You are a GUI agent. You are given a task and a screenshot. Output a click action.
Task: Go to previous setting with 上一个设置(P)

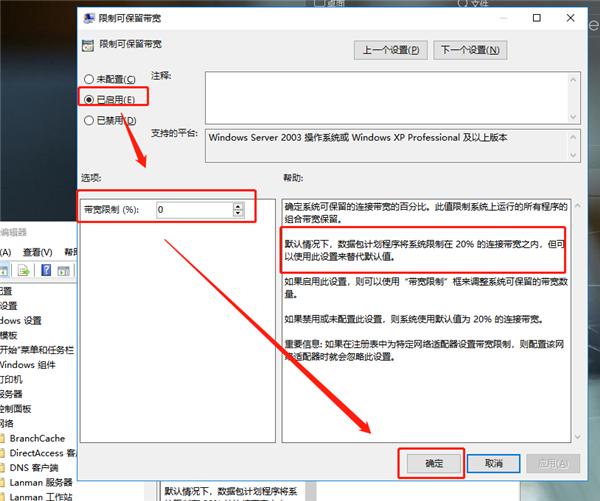[x=391, y=50]
